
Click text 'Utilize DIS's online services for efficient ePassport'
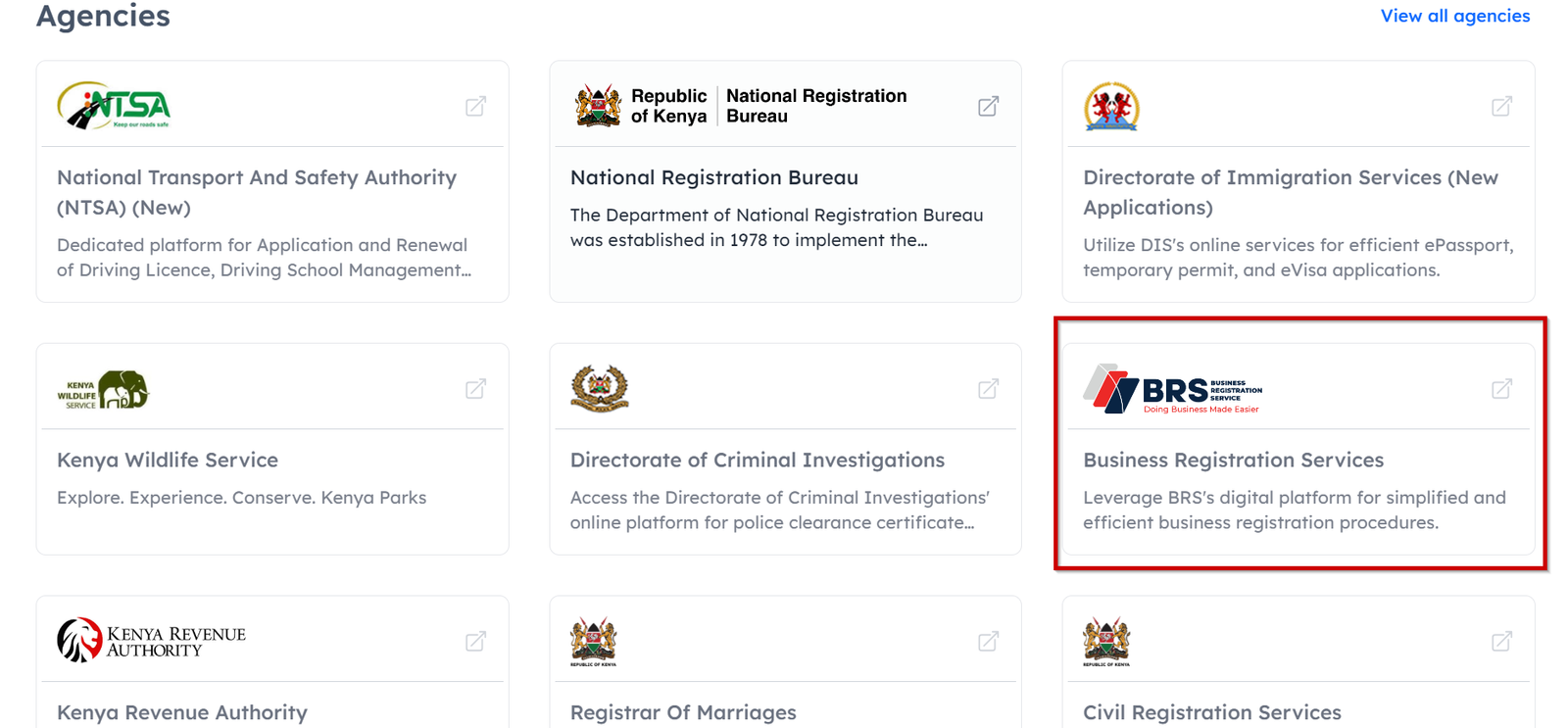[1298, 245]
